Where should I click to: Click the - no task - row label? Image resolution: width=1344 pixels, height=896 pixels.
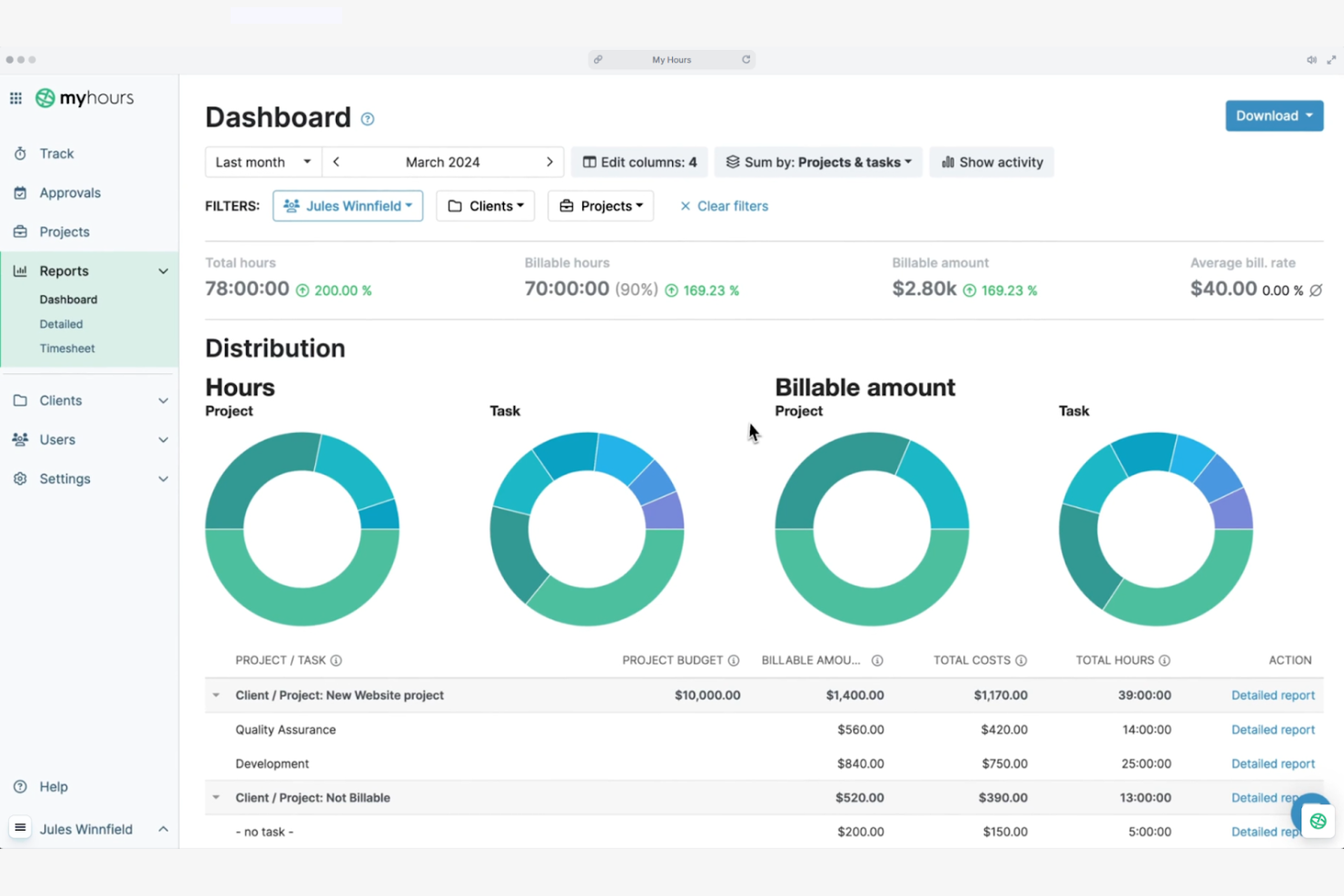(x=264, y=832)
